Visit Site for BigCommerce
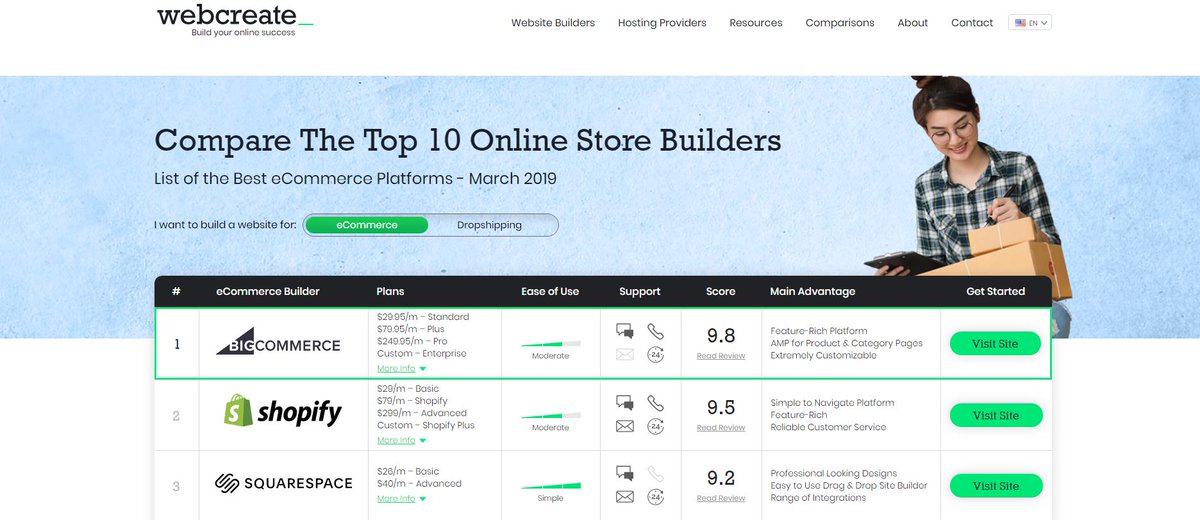This screenshot has height=520, width=1200. [x=995, y=343]
